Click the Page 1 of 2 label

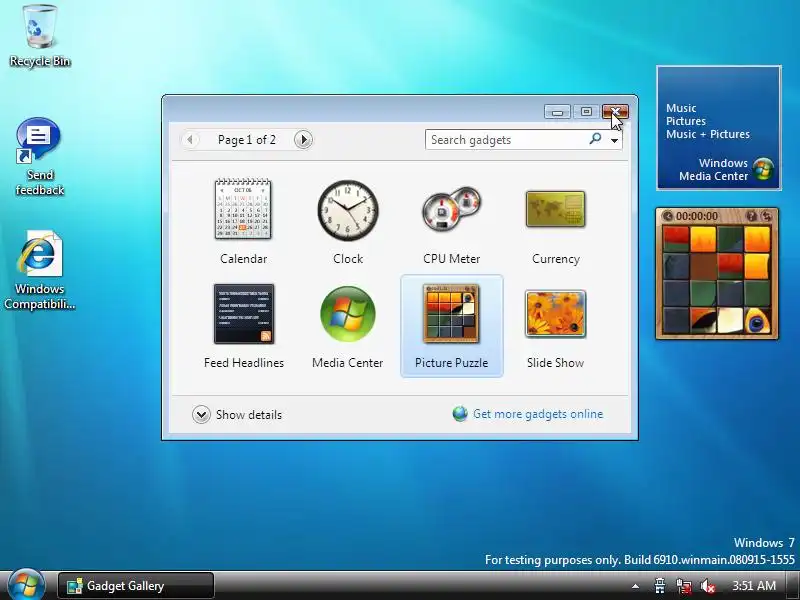coord(246,140)
